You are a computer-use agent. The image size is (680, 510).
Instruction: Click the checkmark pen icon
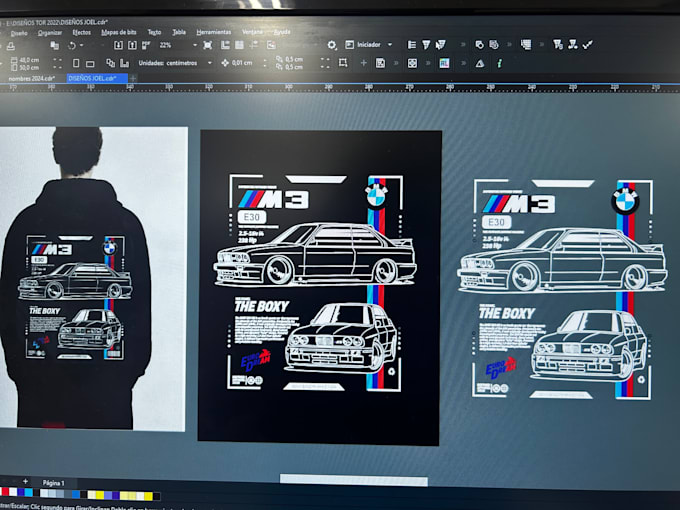(x=588, y=44)
